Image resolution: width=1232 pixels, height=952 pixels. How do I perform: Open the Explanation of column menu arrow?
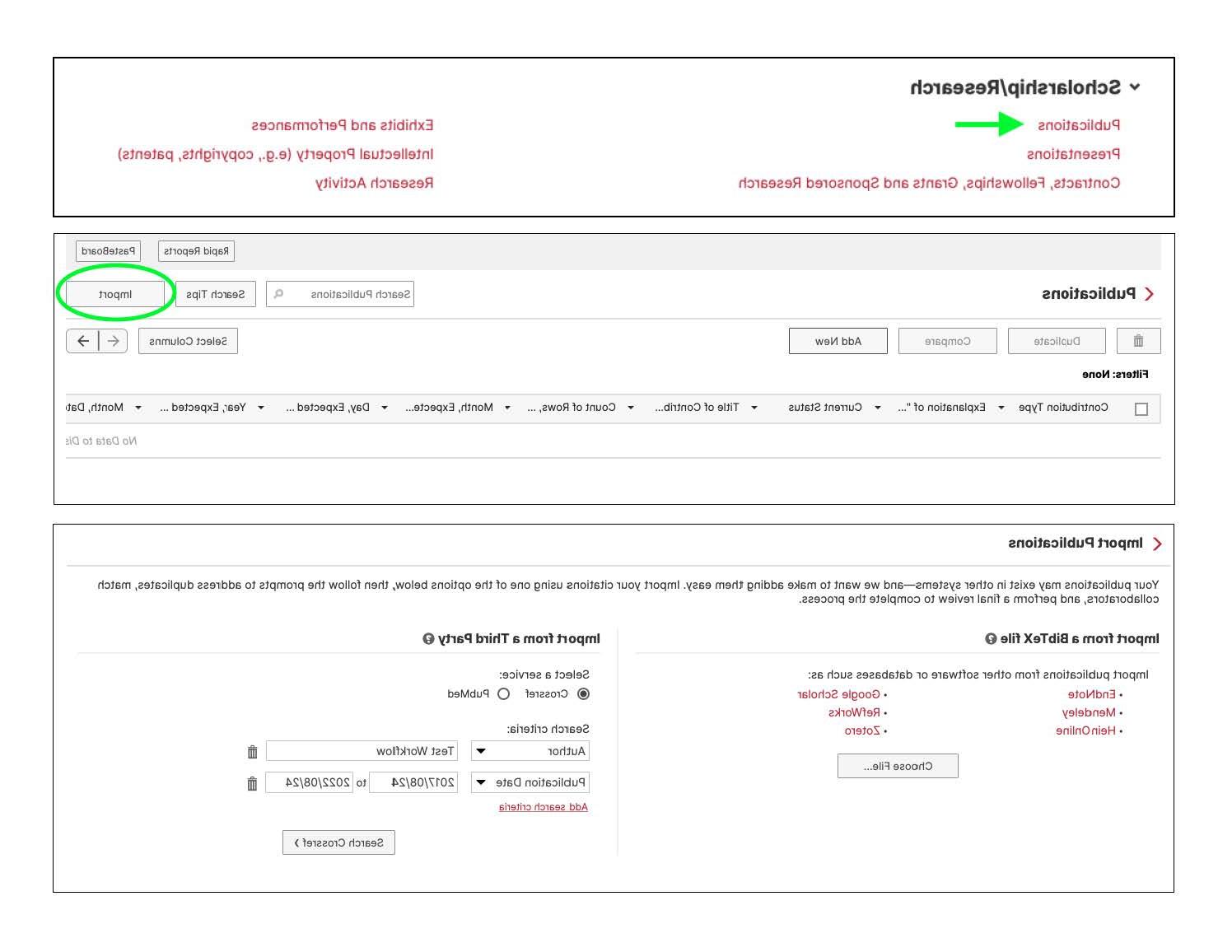point(877,408)
